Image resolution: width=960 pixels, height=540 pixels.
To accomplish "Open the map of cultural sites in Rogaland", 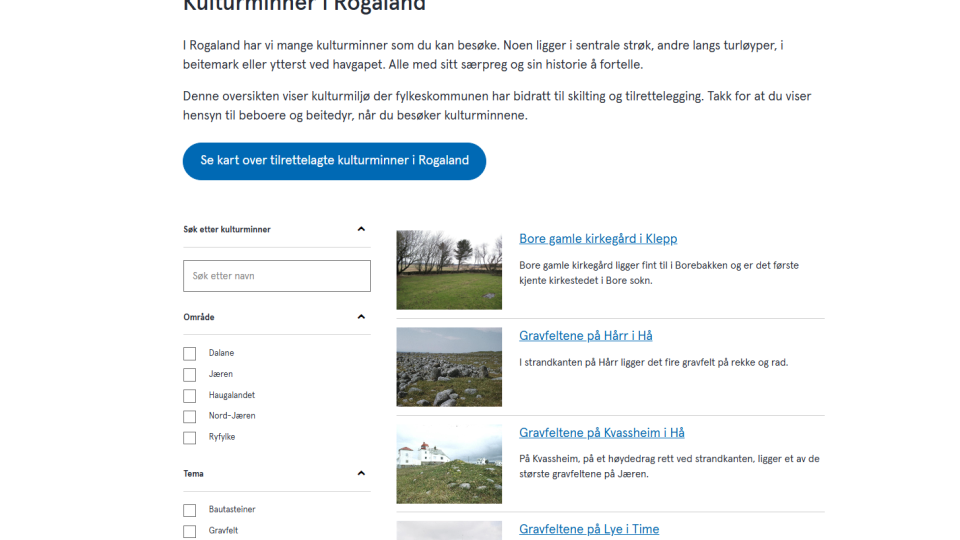I will (x=334, y=161).
